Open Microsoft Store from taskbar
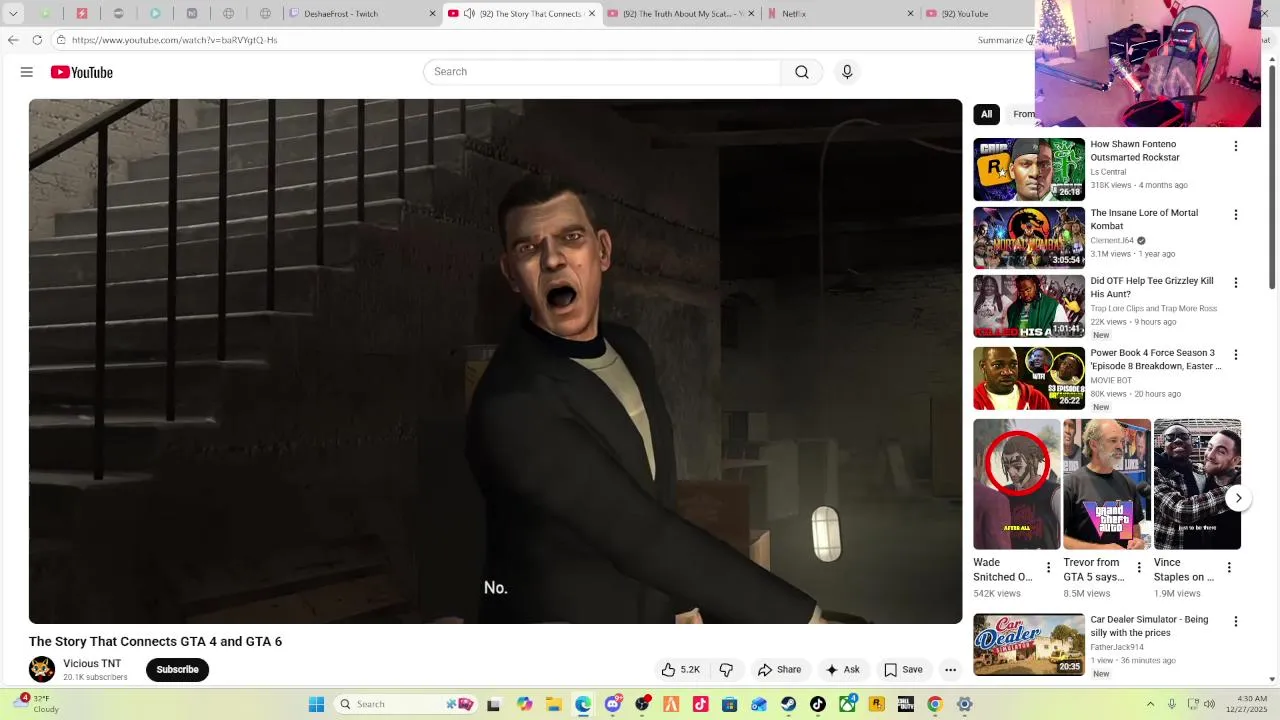 tap(730, 704)
